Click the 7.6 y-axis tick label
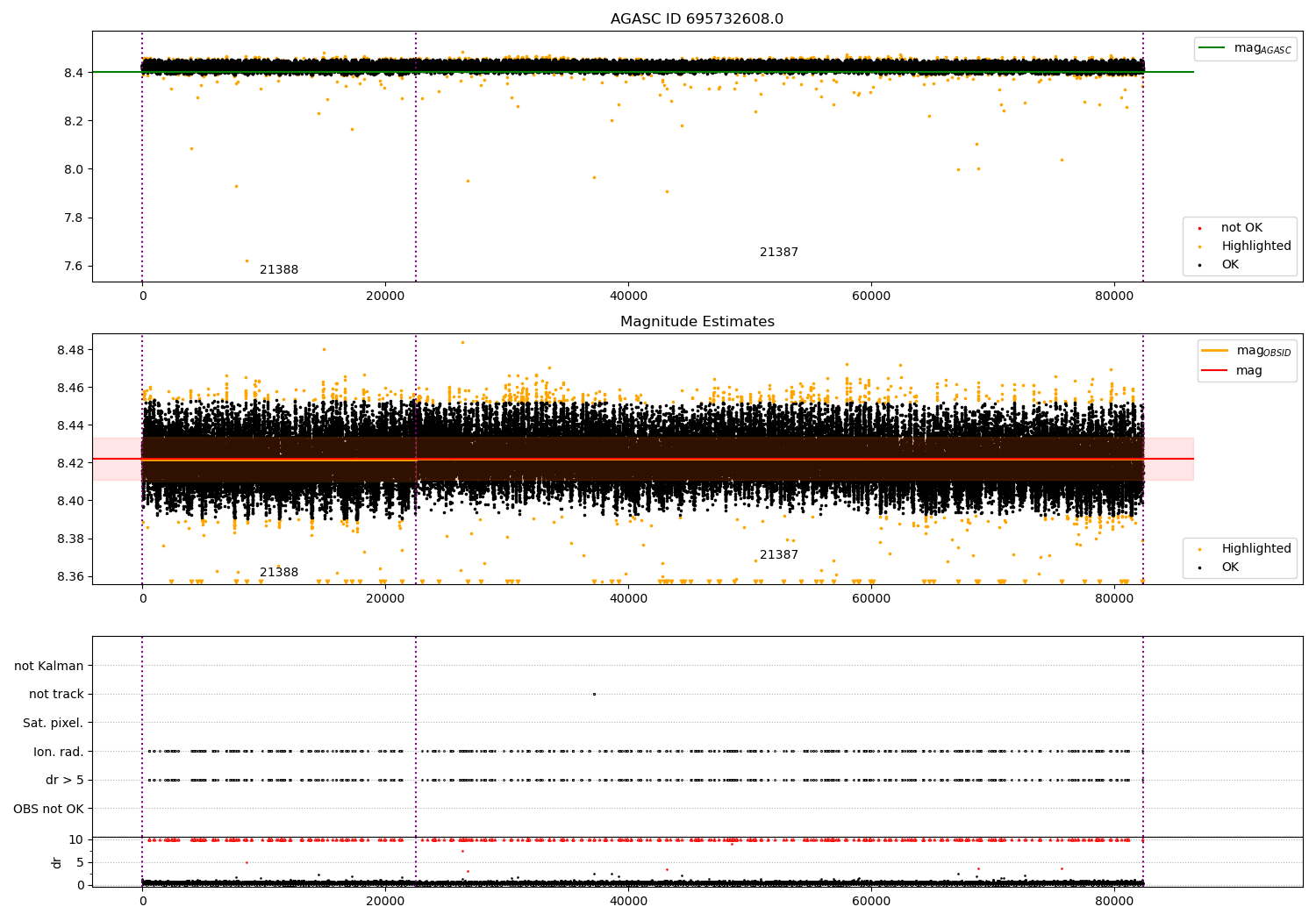This screenshot has height=921, width=1316. [x=74, y=267]
